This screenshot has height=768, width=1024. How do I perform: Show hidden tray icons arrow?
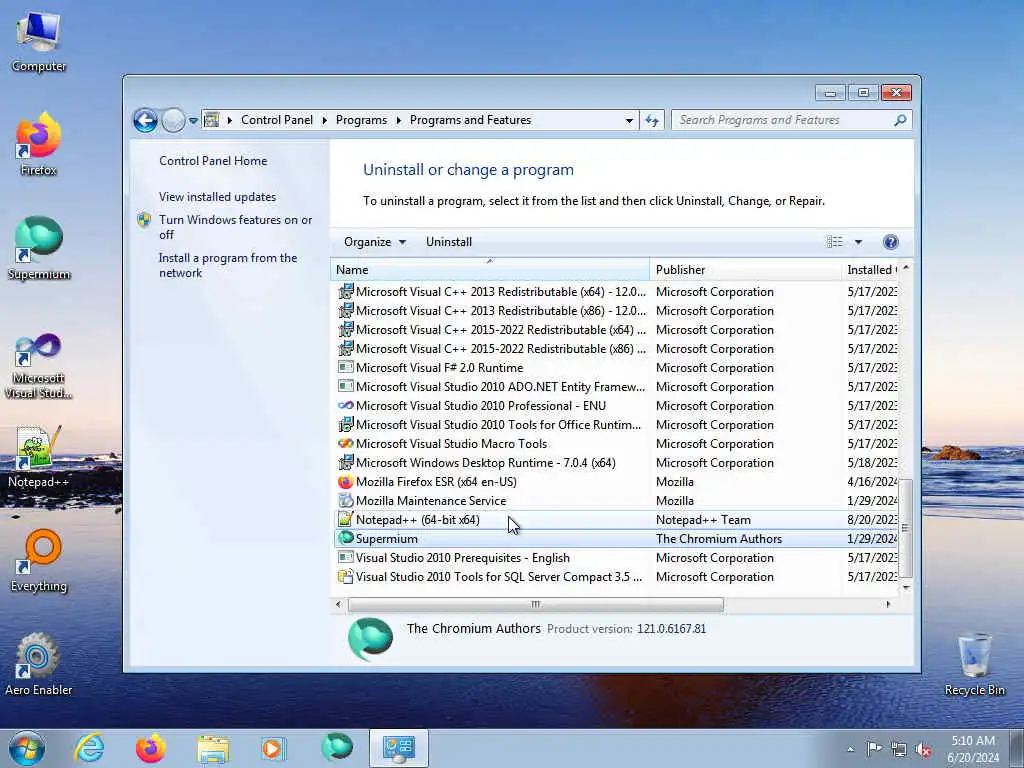click(x=850, y=749)
